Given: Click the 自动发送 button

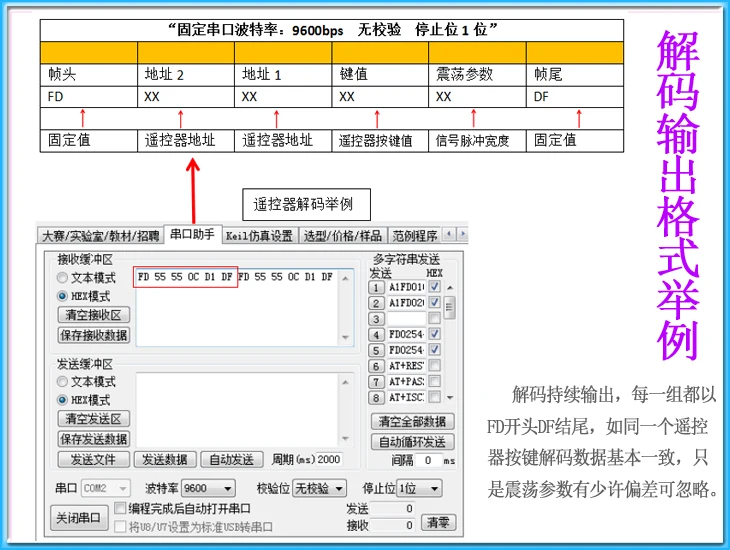Looking at the screenshot, I should coord(231,460).
